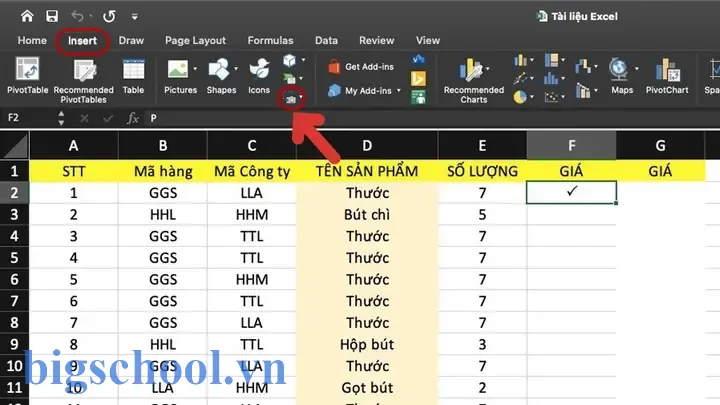Select column G header
720x405 pixels.
point(660,146)
